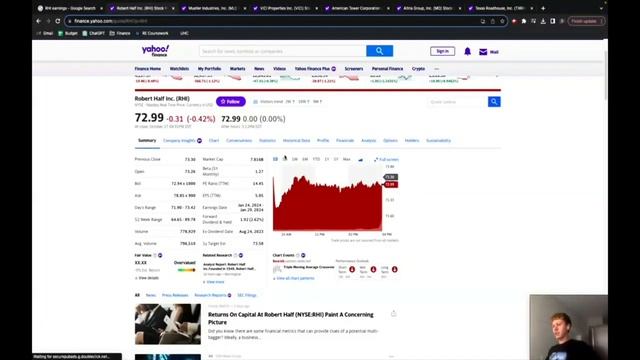Open the Returns On Capital article headline
This screenshot has width=640, height=360.
291,318
